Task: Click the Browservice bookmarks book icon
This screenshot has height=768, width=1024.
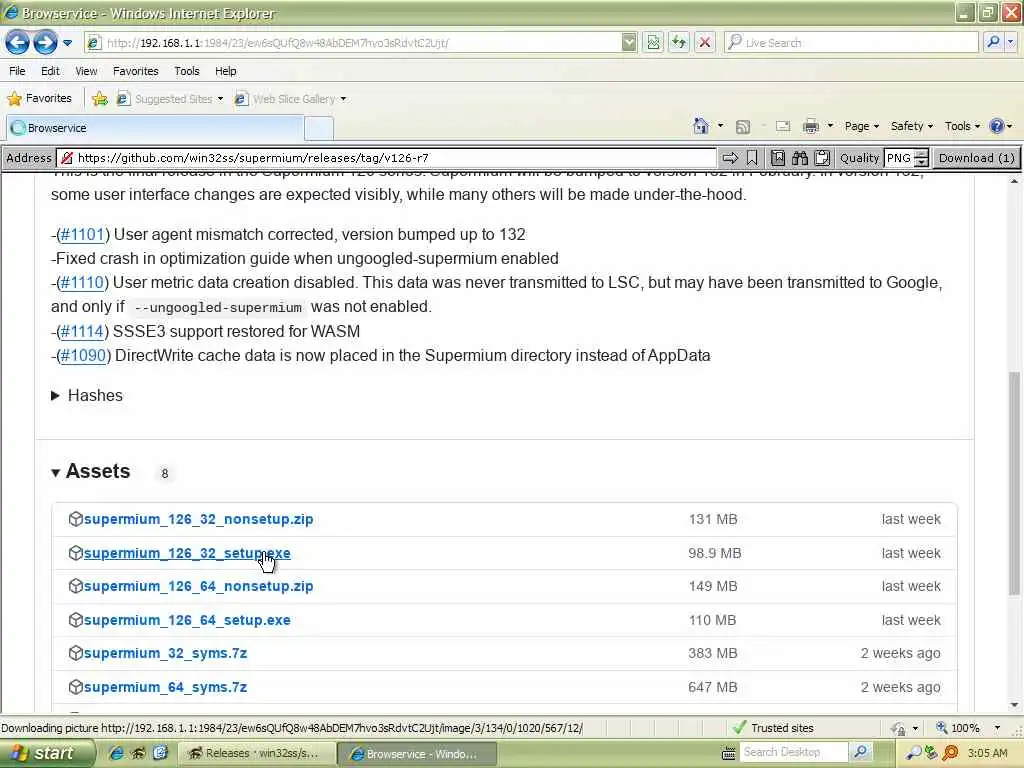Action: 778,158
